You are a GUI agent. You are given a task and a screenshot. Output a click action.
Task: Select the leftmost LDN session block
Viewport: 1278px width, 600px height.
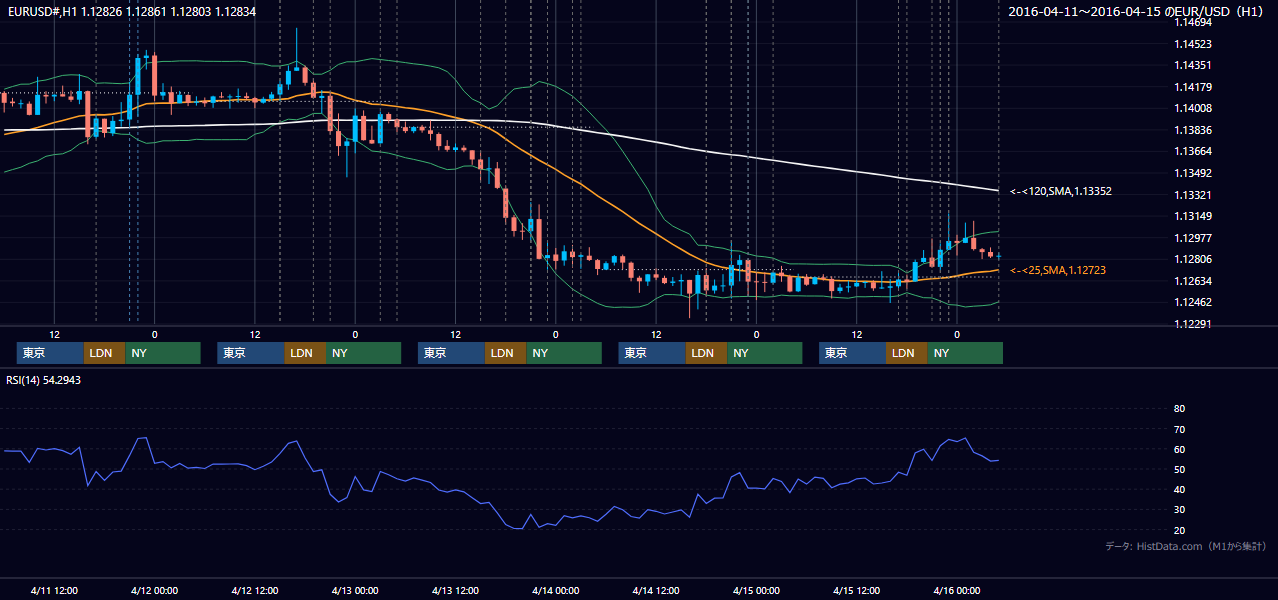[x=104, y=353]
